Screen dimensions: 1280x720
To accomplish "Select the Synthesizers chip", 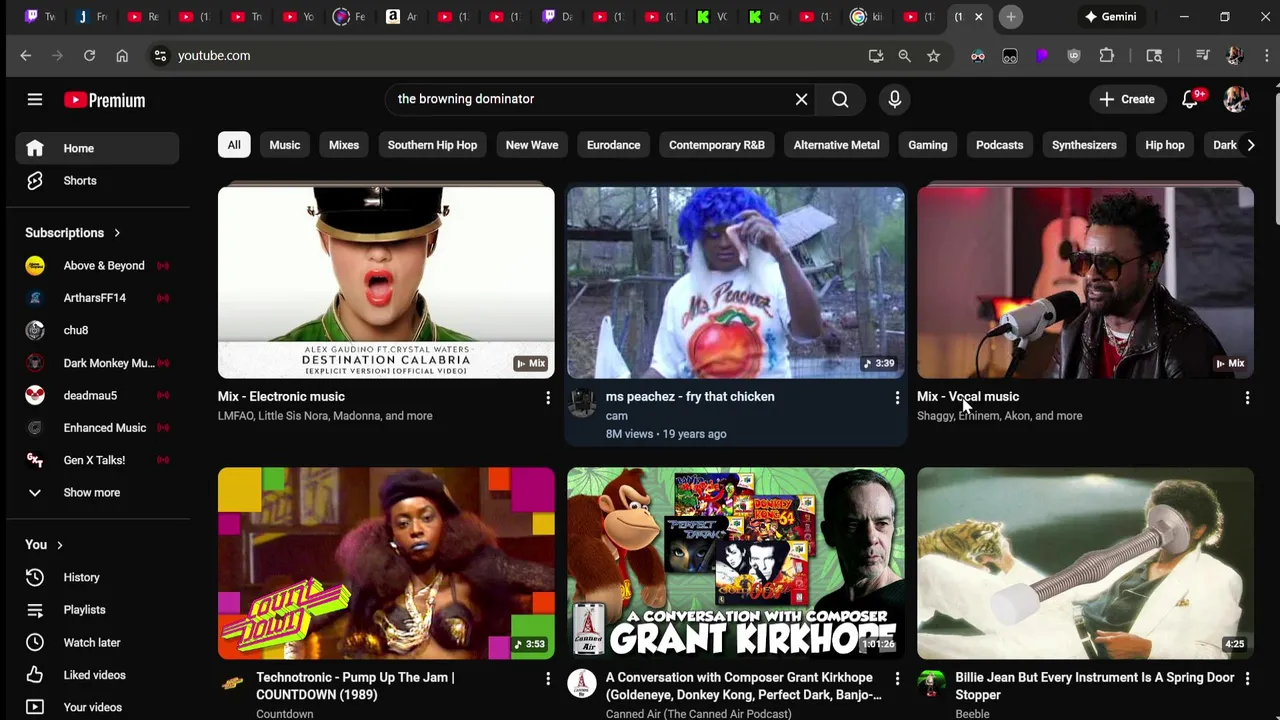I will pos(1084,145).
